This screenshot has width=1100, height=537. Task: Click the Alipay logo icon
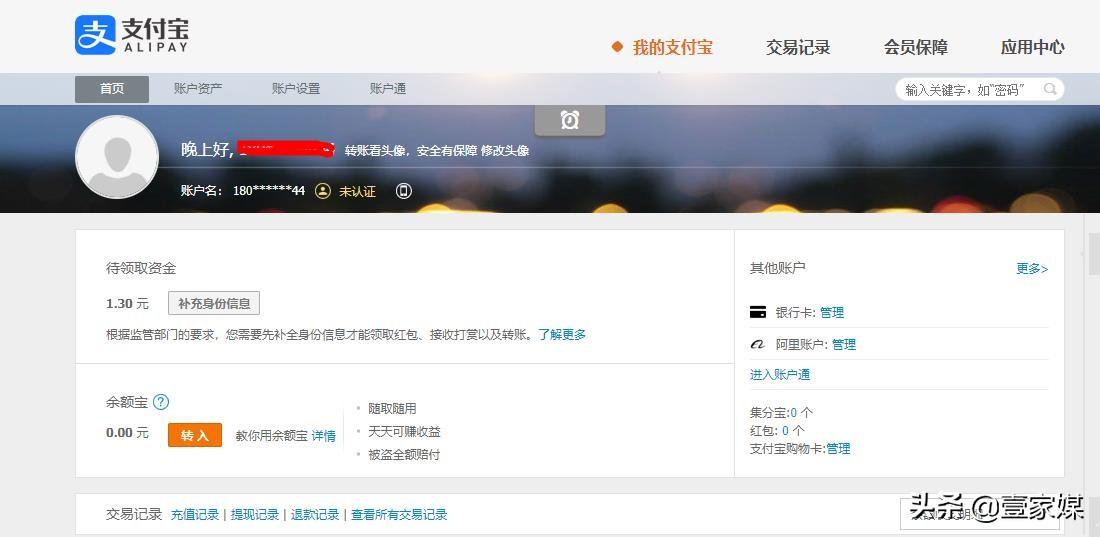click(95, 35)
